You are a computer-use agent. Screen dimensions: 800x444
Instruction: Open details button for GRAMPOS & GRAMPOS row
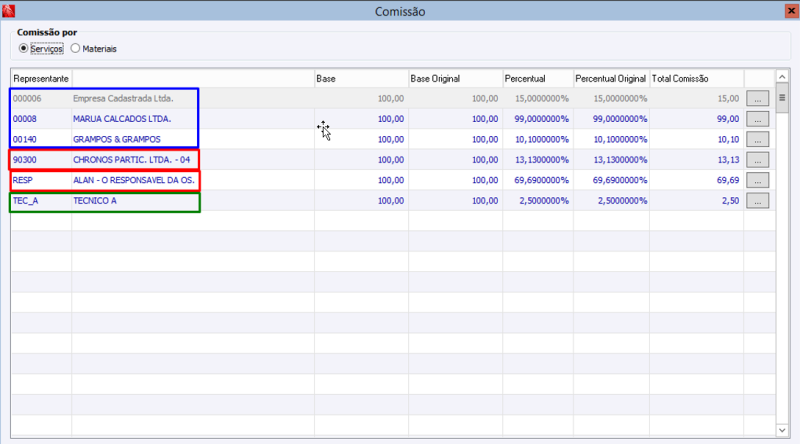point(758,139)
